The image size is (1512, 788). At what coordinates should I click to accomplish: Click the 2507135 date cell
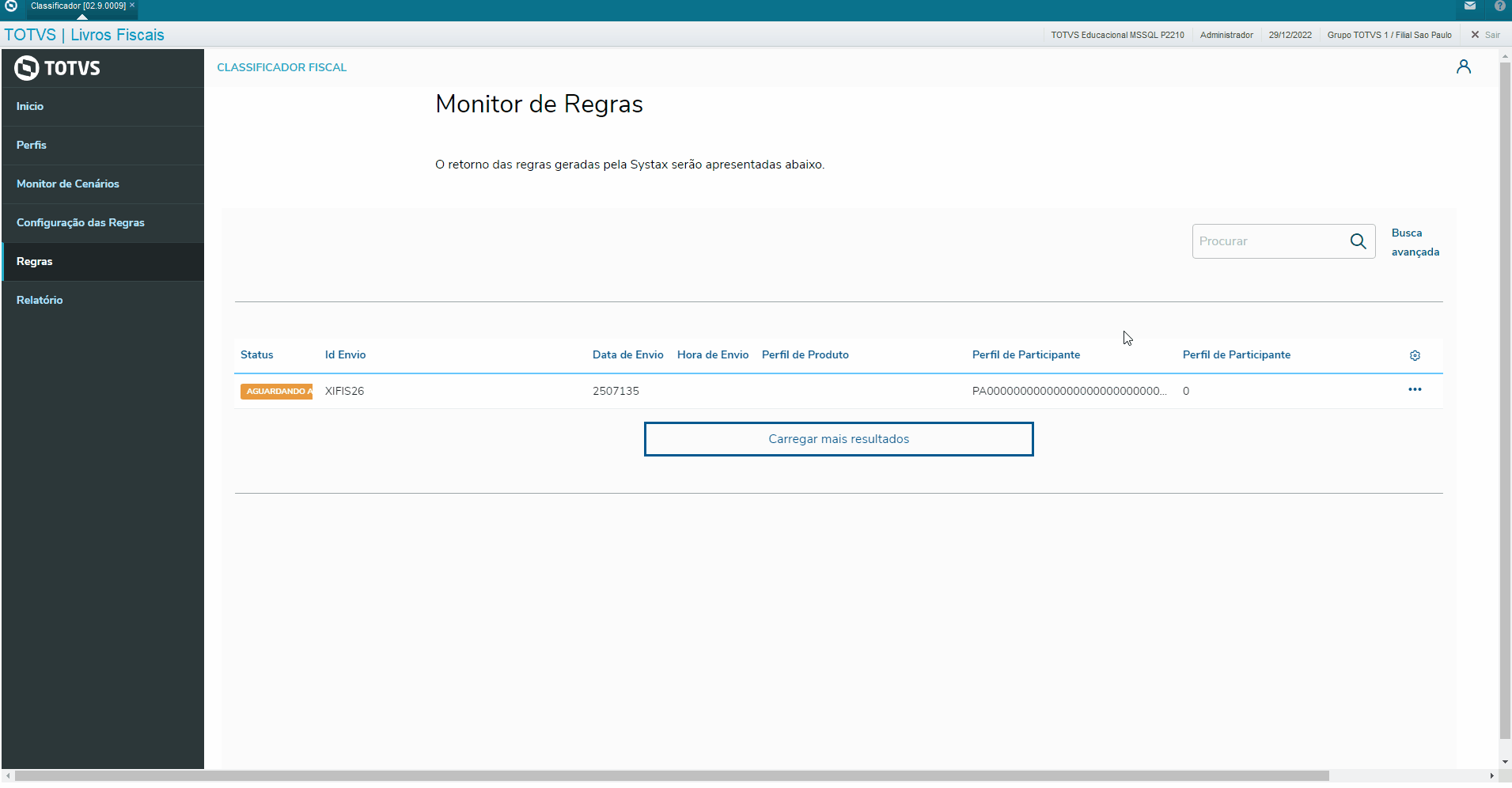pos(616,392)
